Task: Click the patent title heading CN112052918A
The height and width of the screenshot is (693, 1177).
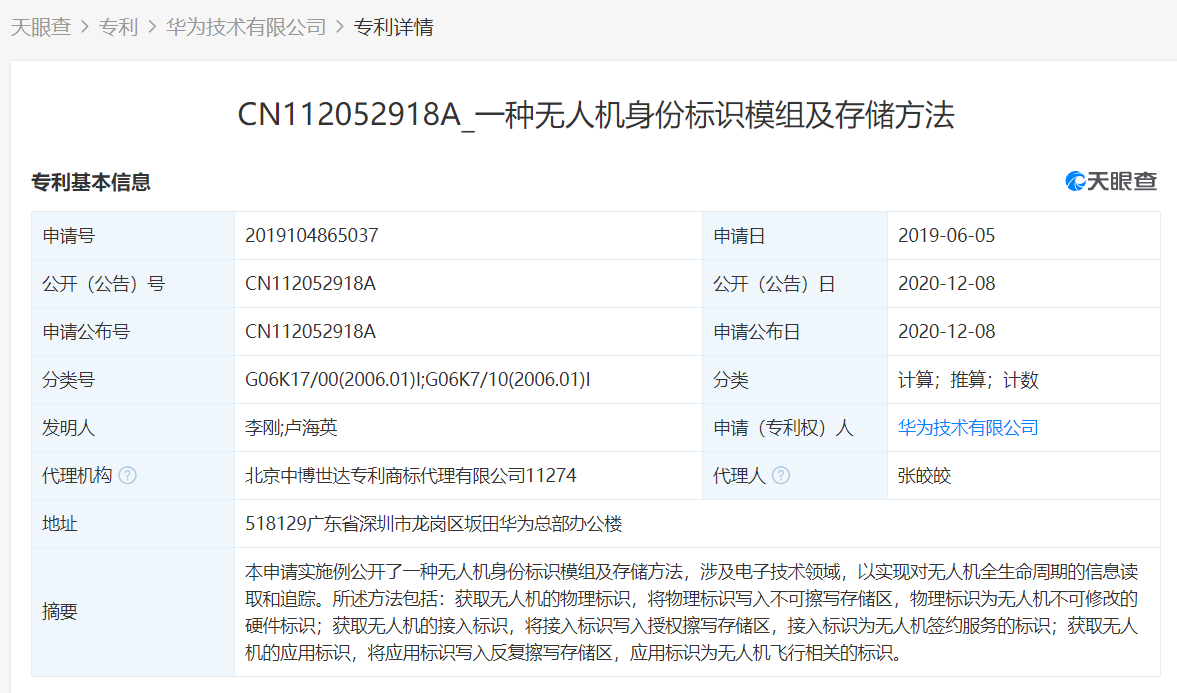Action: [x=595, y=115]
